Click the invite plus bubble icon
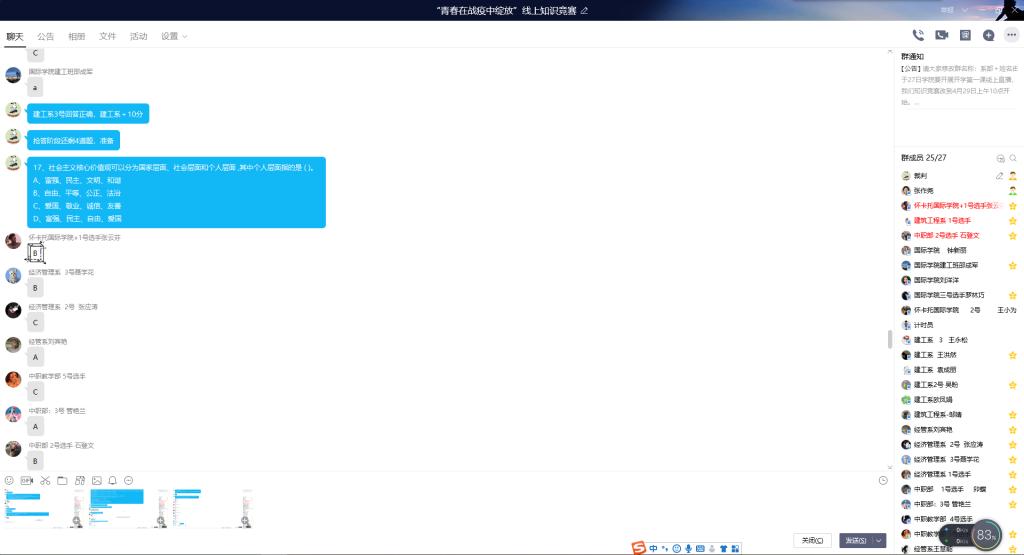Viewport: 1024px width, 555px height. pos(988,35)
